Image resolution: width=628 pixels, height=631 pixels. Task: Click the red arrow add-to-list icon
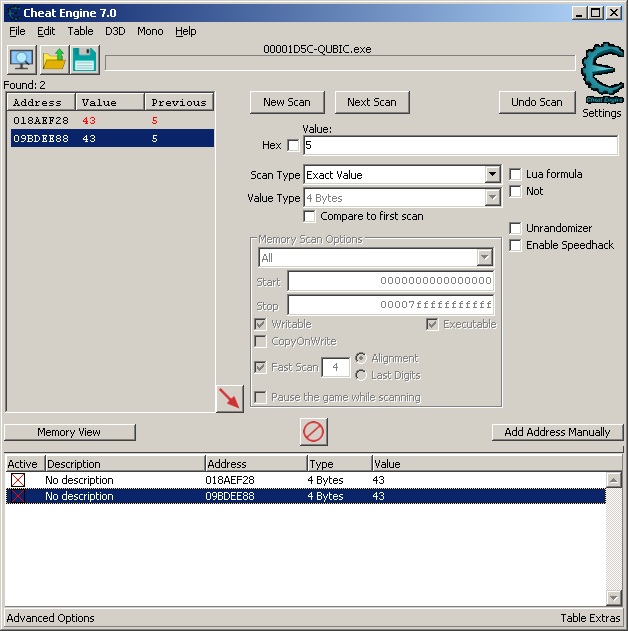point(230,398)
